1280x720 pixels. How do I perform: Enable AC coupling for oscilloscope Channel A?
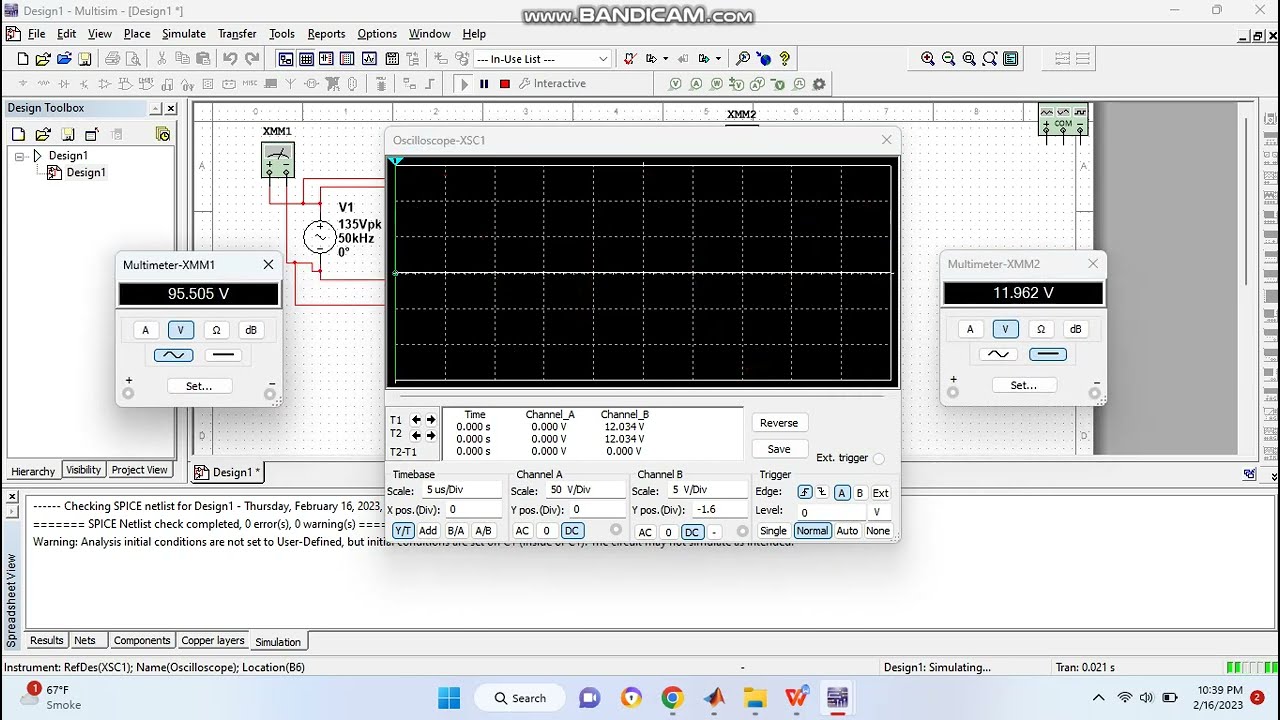coord(522,531)
